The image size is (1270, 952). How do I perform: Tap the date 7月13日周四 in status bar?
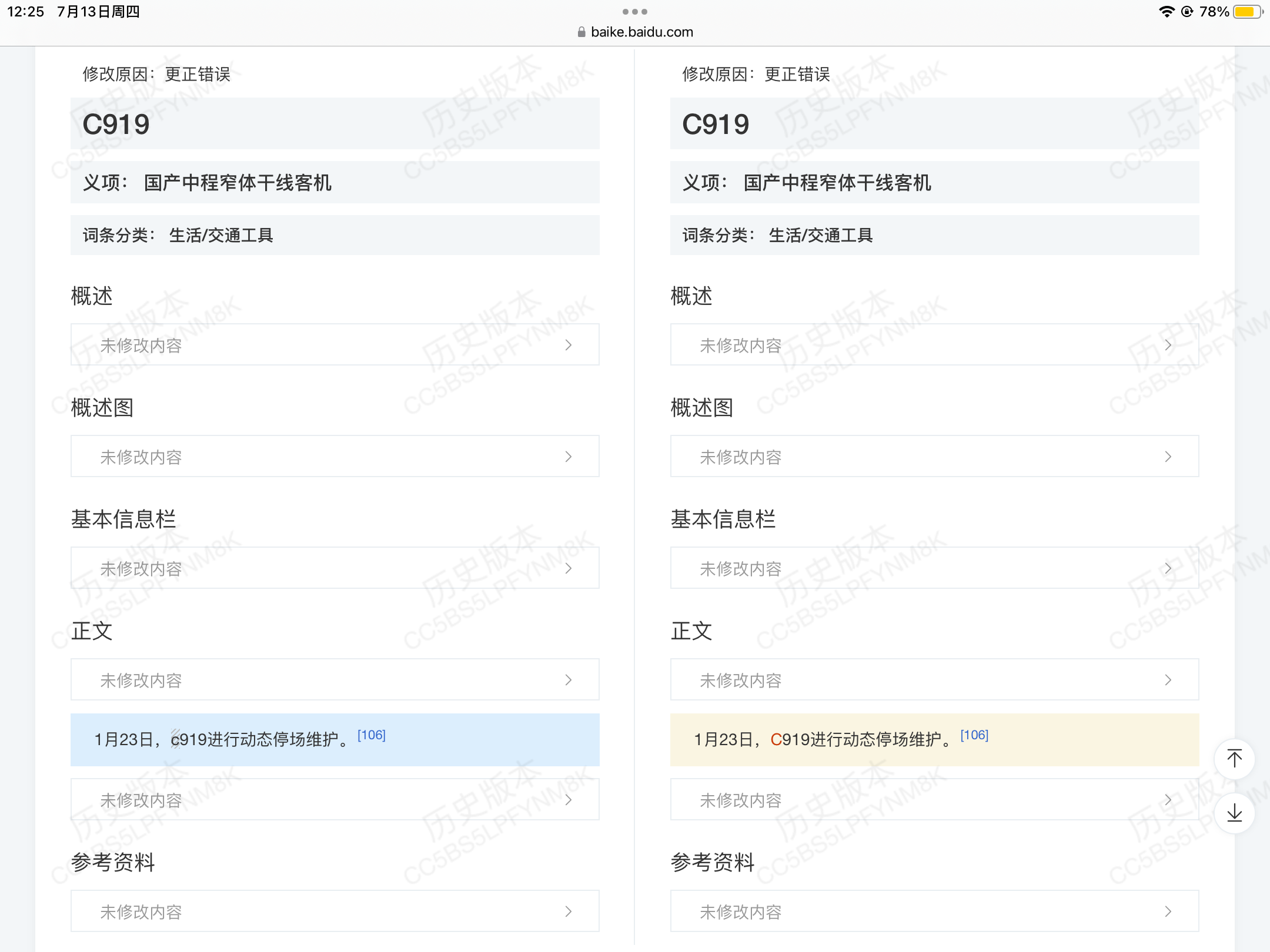click(98, 12)
